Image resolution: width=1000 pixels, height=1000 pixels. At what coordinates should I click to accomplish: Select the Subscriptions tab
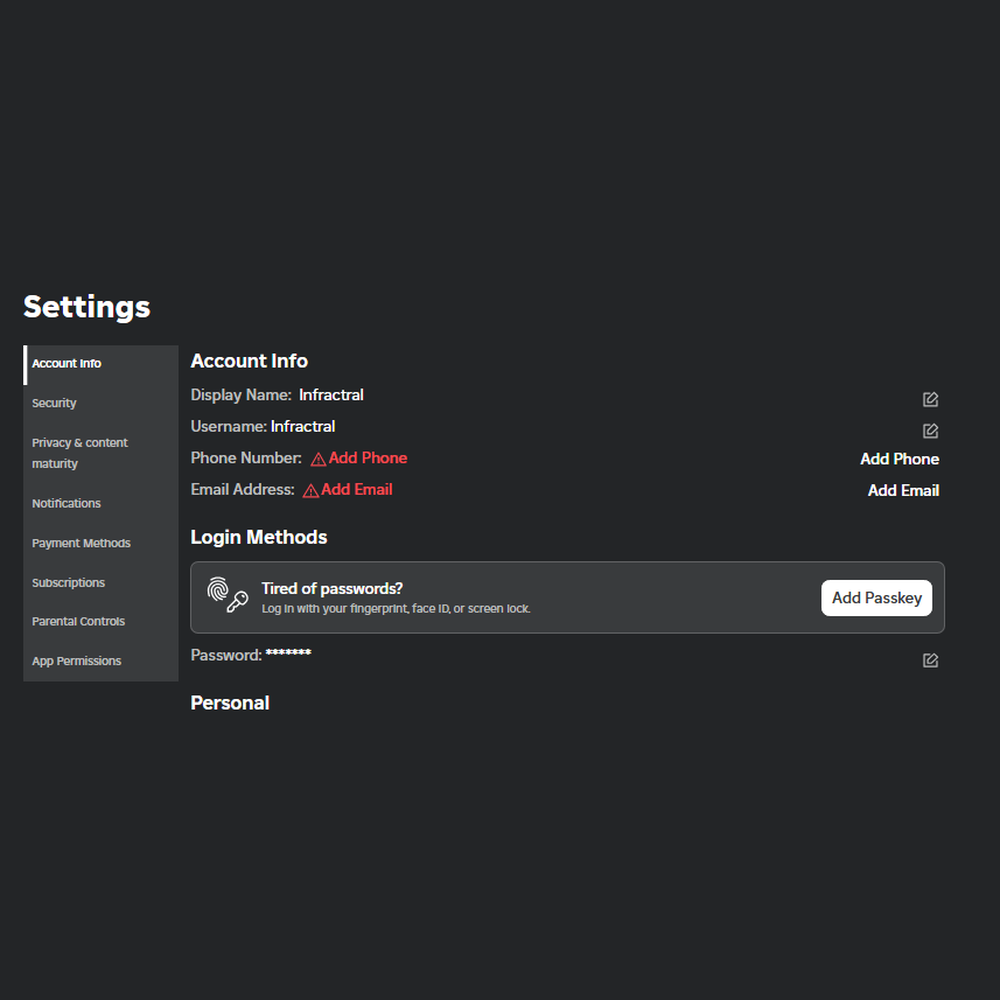click(x=101, y=582)
